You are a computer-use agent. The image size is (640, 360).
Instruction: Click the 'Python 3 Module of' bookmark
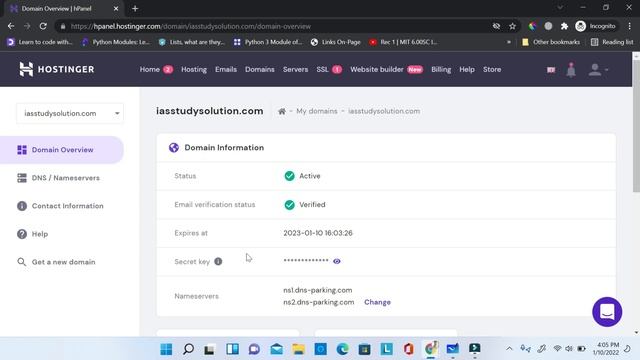point(268,42)
